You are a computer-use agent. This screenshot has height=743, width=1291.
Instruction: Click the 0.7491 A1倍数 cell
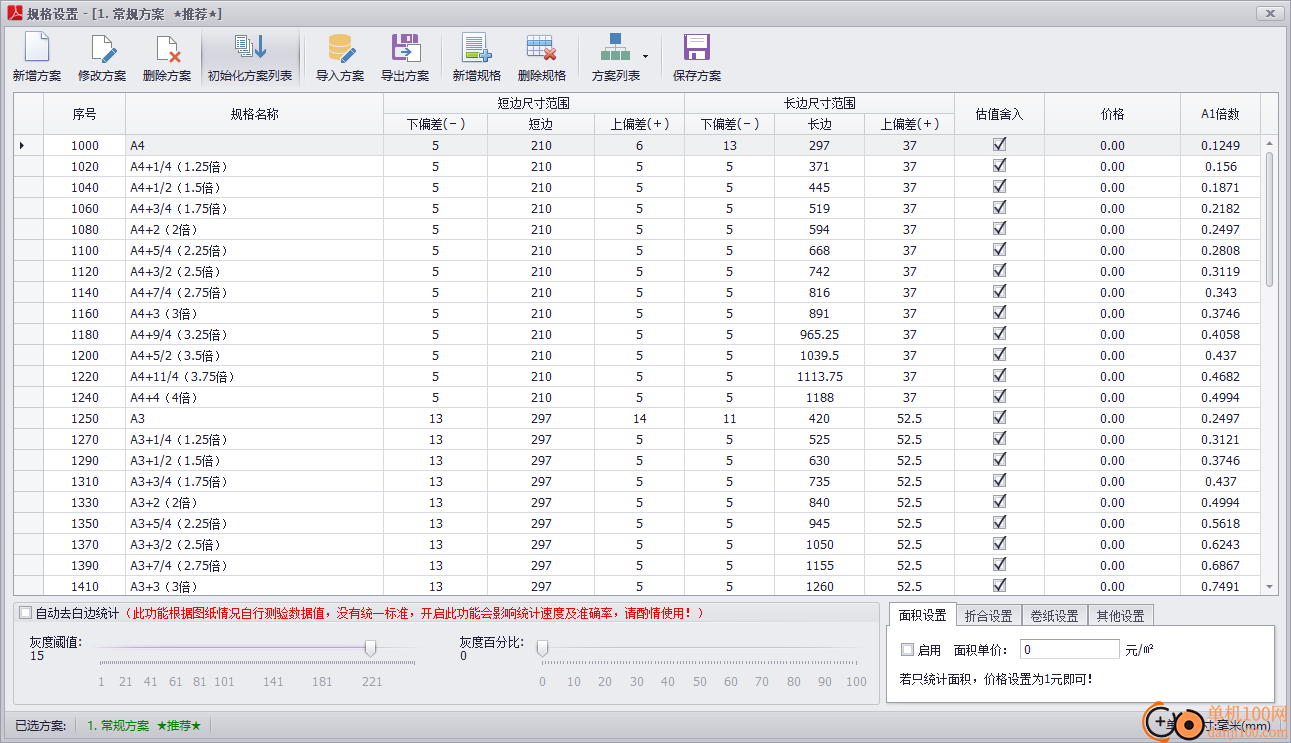coord(1220,586)
